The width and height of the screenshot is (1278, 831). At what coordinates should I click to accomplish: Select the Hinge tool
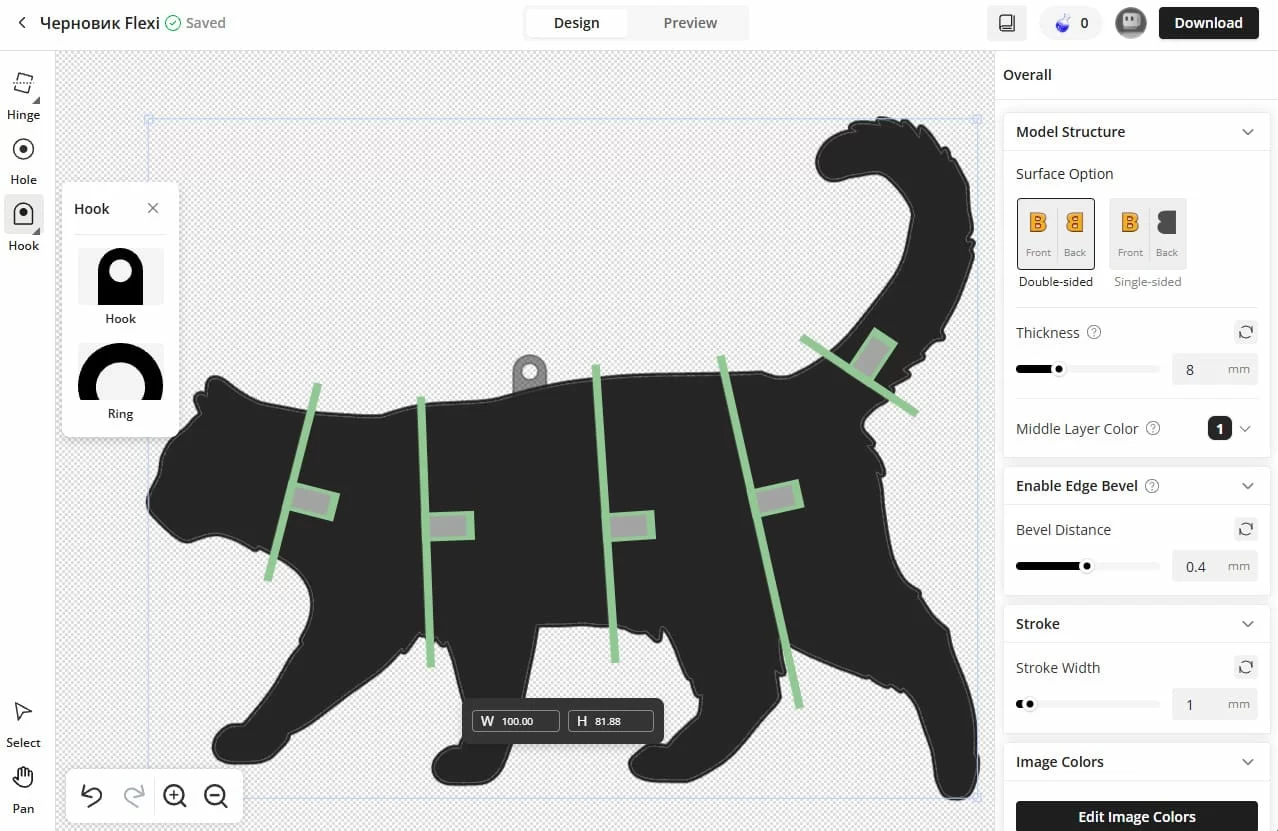(x=23, y=94)
